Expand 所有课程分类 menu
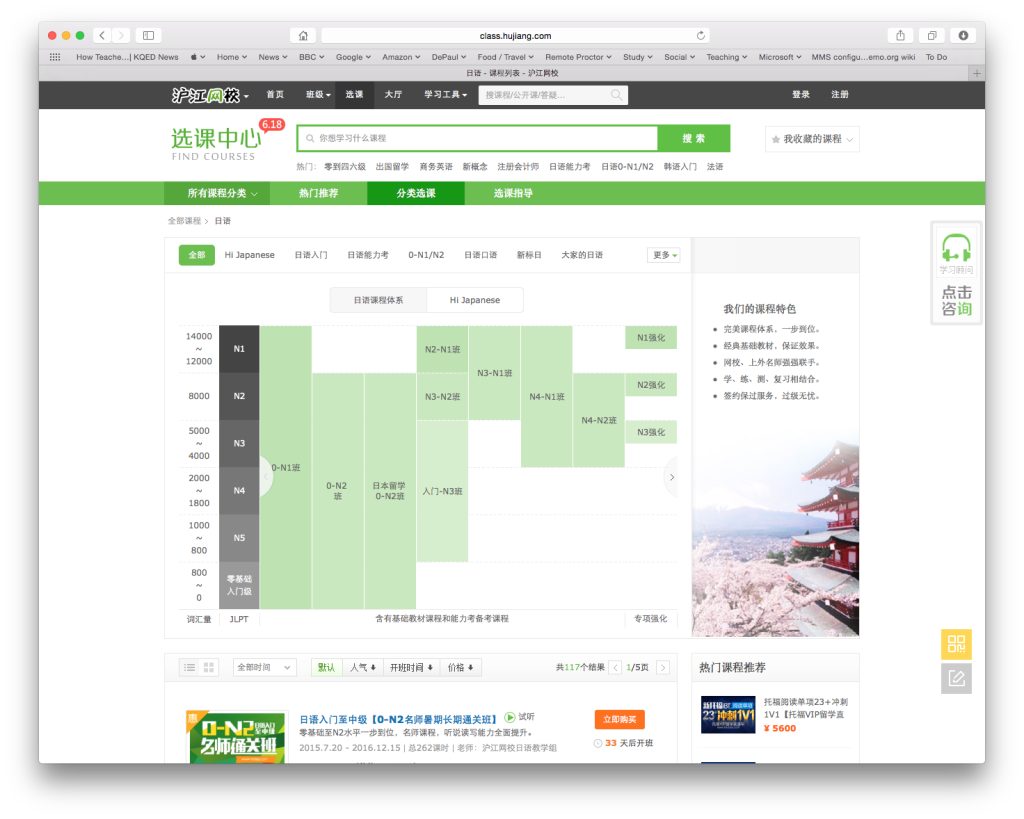The width and height of the screenshot is (1024, 819). coord(222,193)
